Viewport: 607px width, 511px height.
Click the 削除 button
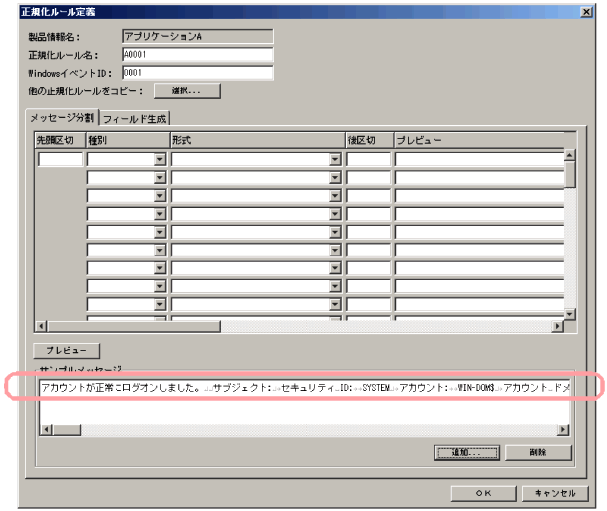[x=538, y=452]
